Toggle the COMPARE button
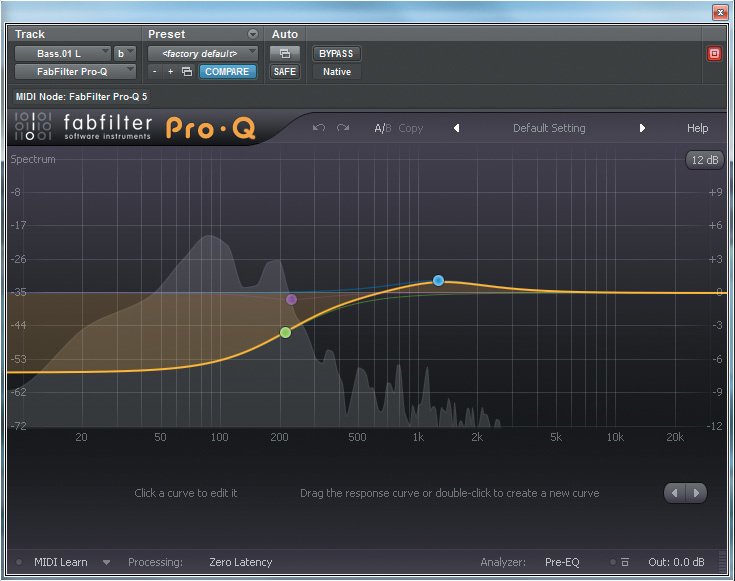Image resolution: width=735 pixels, height=581 pixels. 227,72
